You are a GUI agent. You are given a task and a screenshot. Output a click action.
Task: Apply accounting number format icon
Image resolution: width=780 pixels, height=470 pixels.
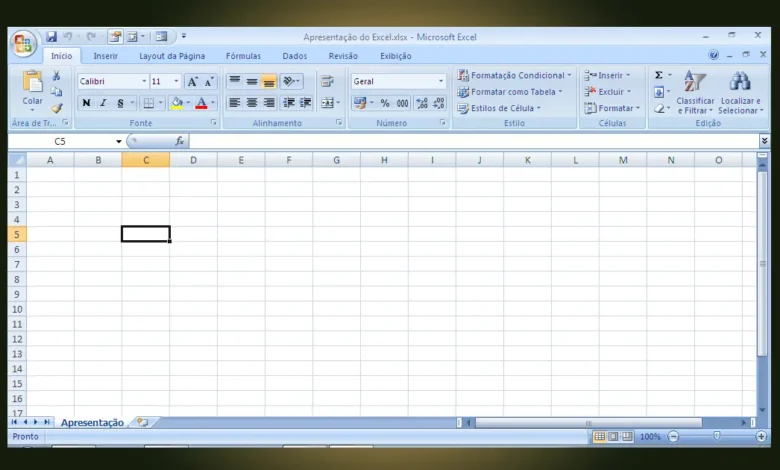360,103
